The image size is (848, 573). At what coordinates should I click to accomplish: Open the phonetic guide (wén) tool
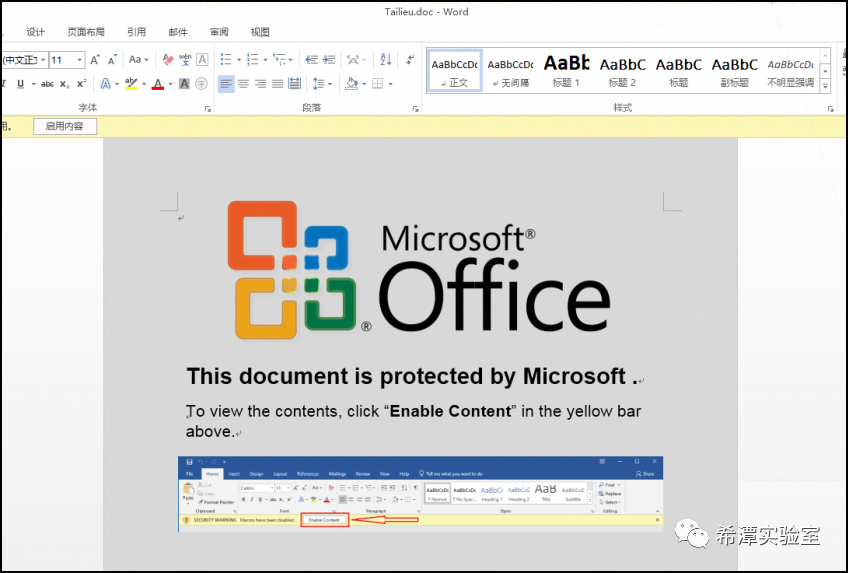(x=185, y=60)
